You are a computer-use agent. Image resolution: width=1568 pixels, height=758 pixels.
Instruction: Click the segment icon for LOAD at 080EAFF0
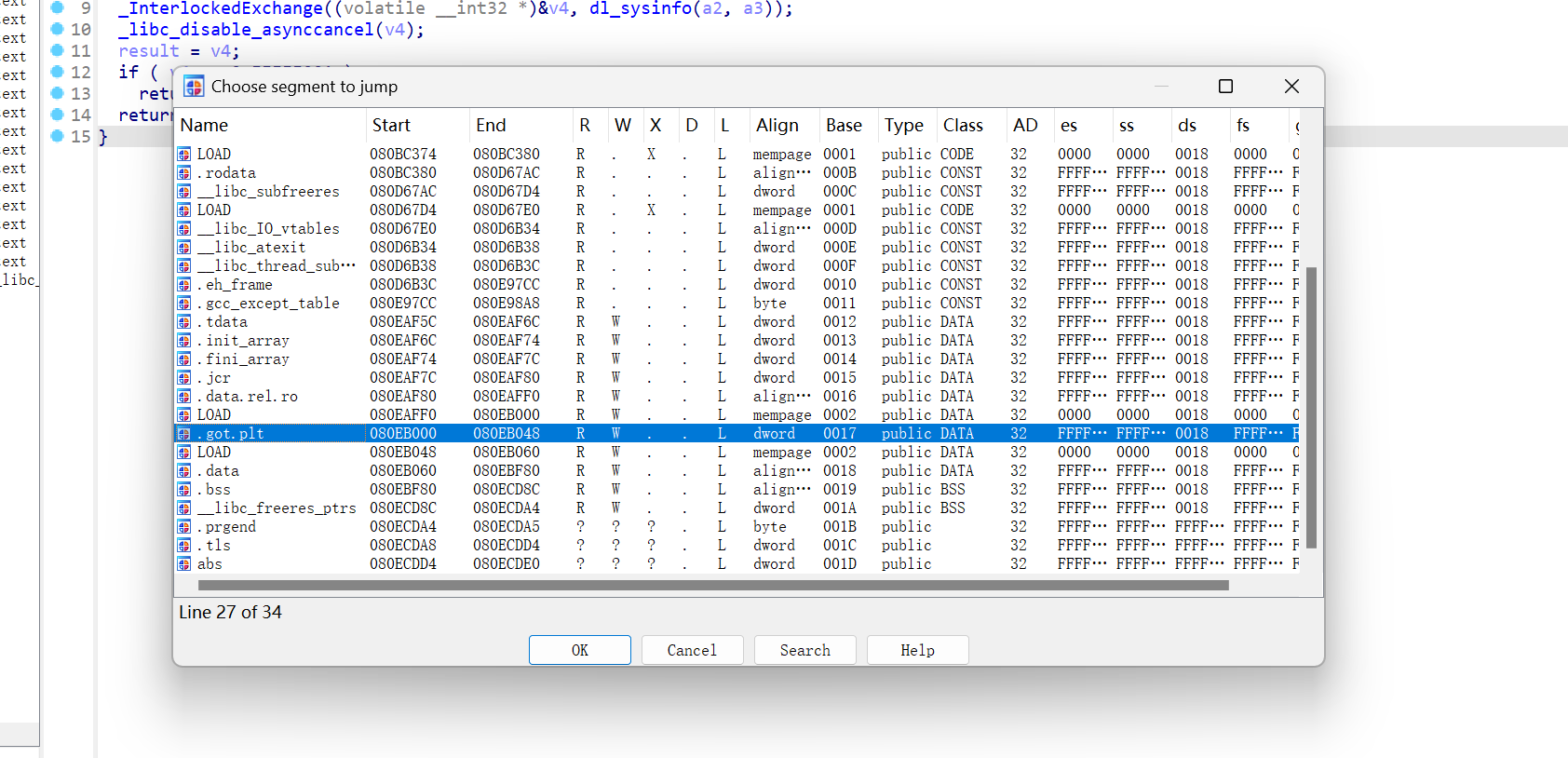pyautogui.click(x=184, y=414)
